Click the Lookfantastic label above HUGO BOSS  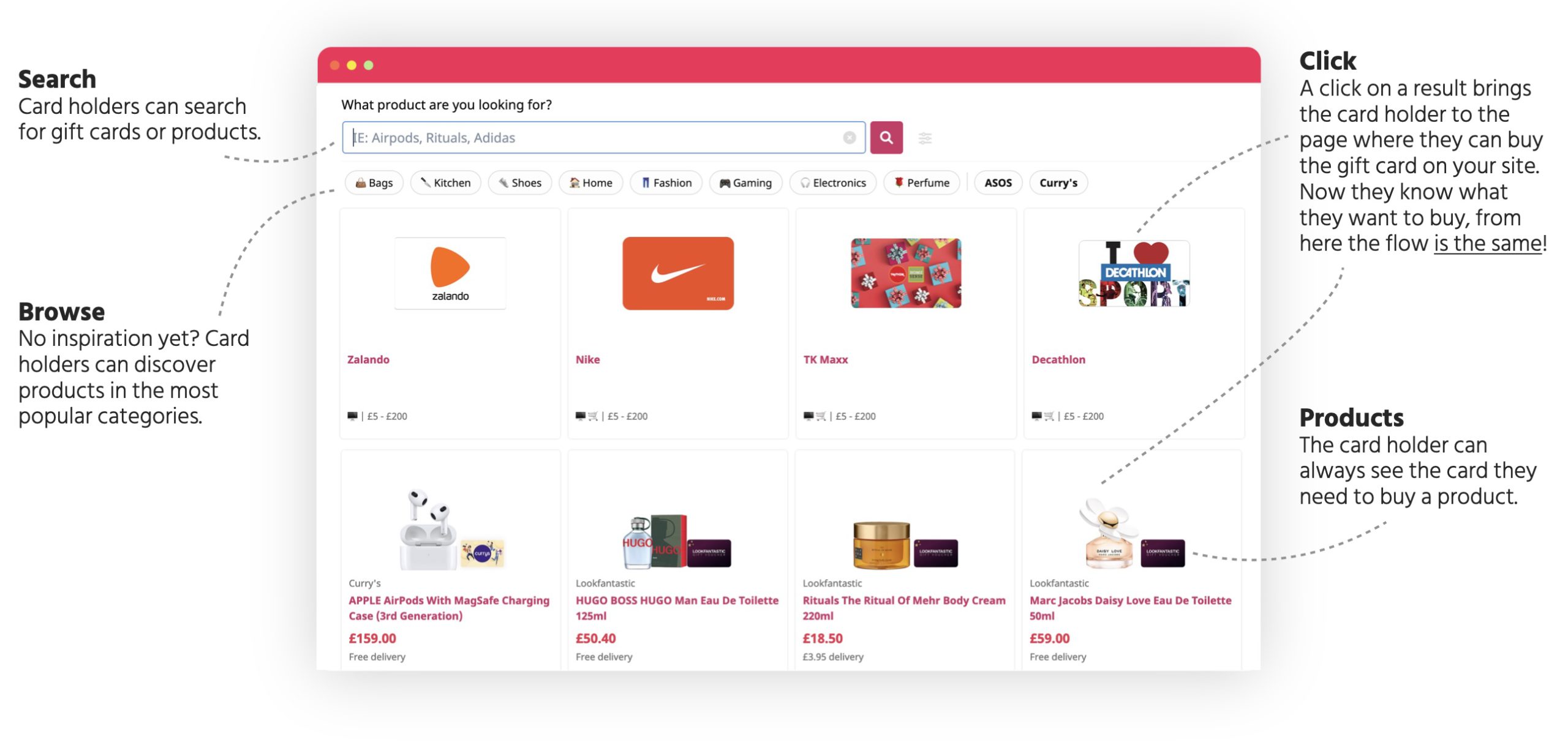(x=605, y=583)
